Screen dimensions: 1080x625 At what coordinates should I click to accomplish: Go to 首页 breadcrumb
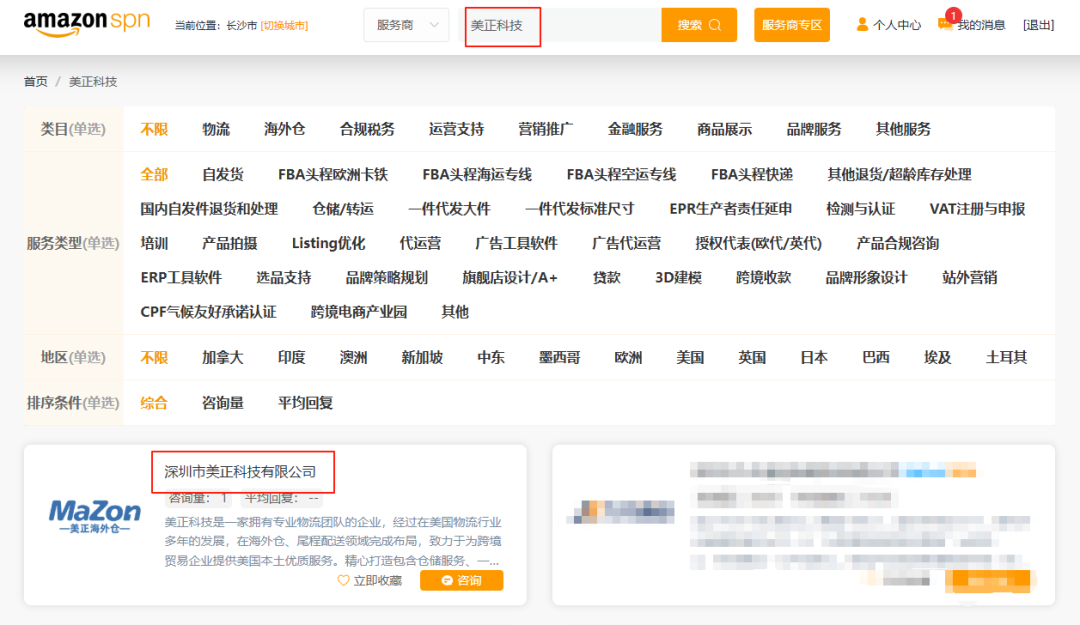pyautogui.click(x=36, y=81)
